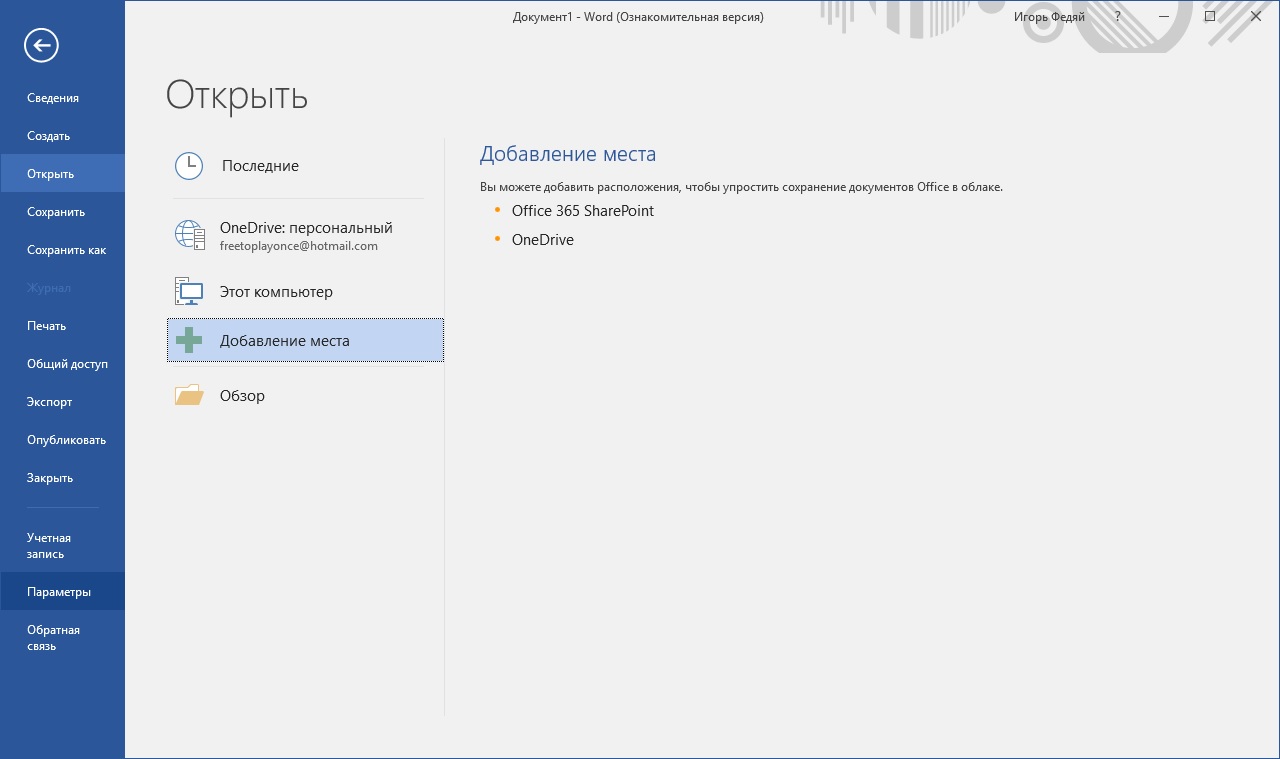Screen dimensions: 1280x759
Task: Click the folder icon next to Обзор
Action: (x=189, y=395)
